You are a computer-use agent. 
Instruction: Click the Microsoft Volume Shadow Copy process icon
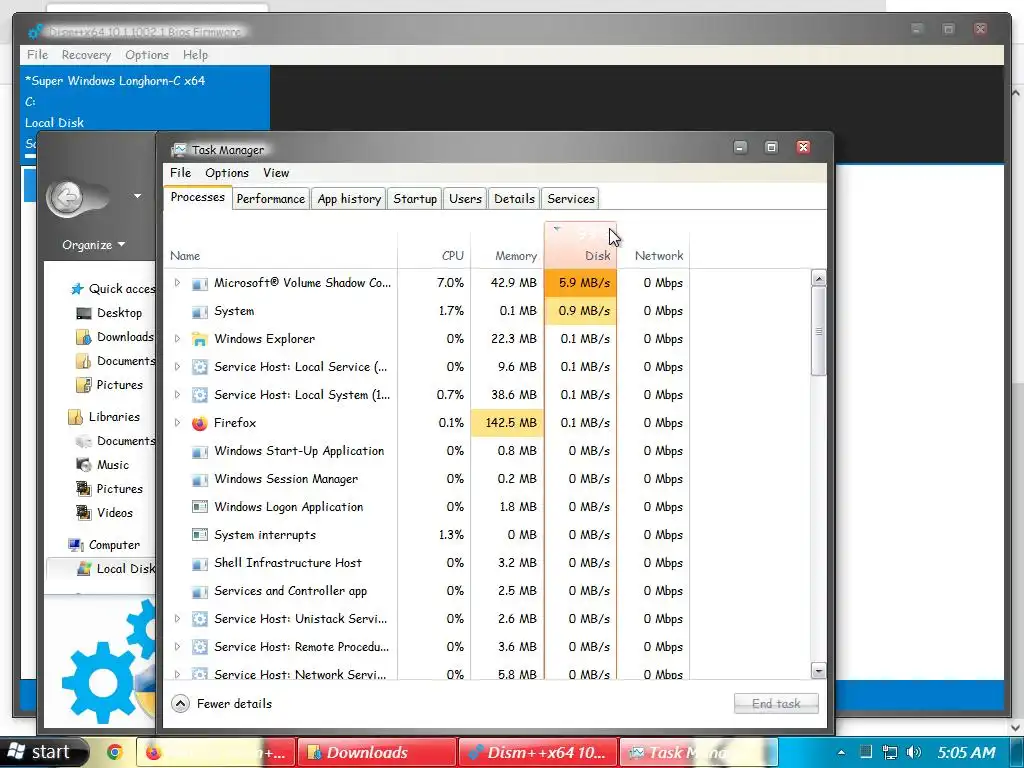(200, 283)
